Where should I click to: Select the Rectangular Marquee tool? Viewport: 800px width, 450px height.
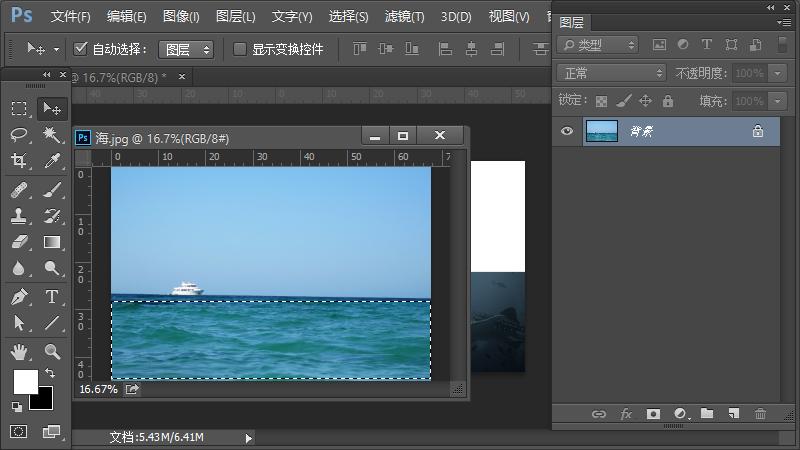click(x=19, y=109)
